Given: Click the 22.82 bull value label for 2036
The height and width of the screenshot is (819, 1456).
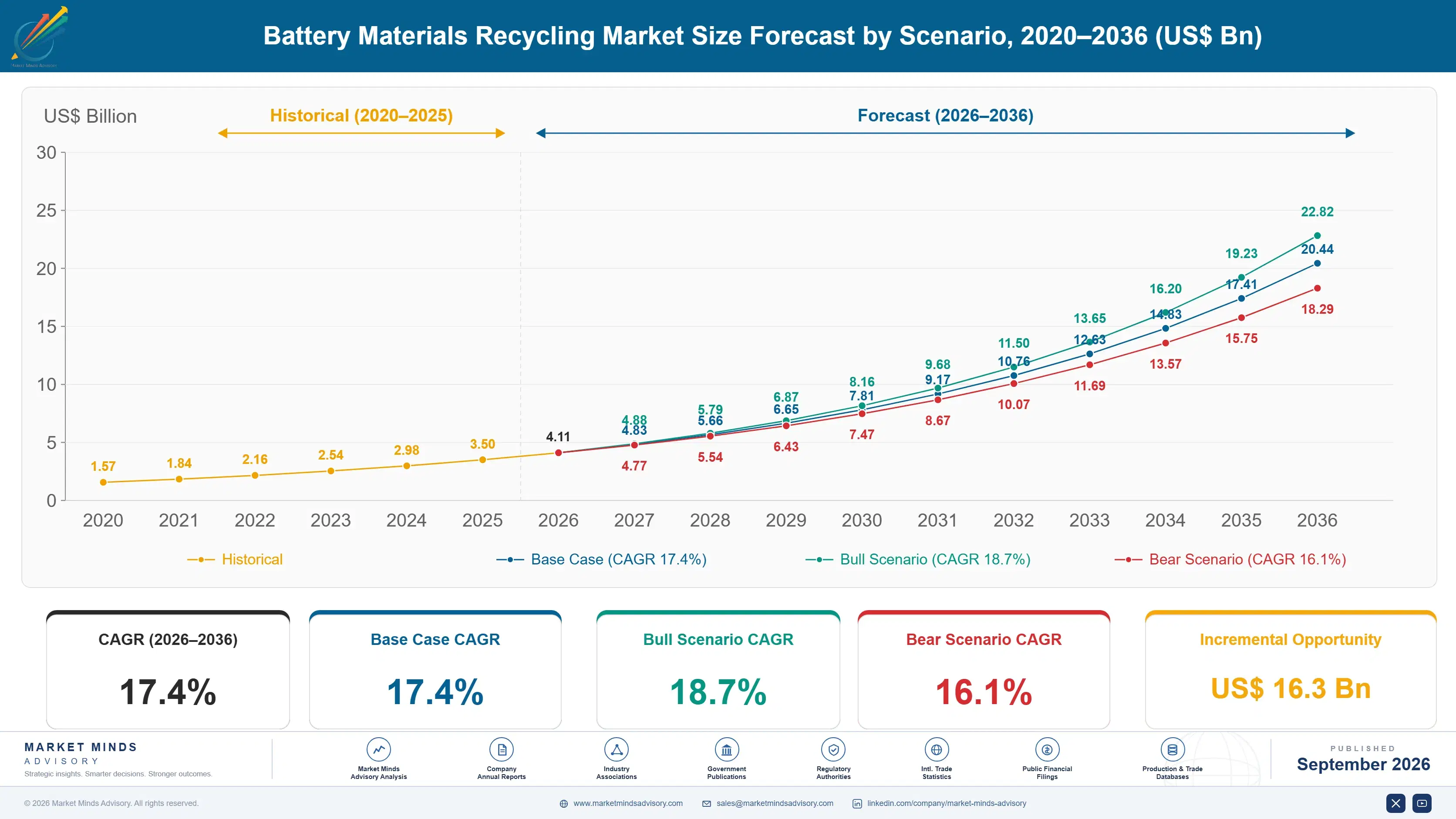Looking at the screenshot, I should 1317,212.
